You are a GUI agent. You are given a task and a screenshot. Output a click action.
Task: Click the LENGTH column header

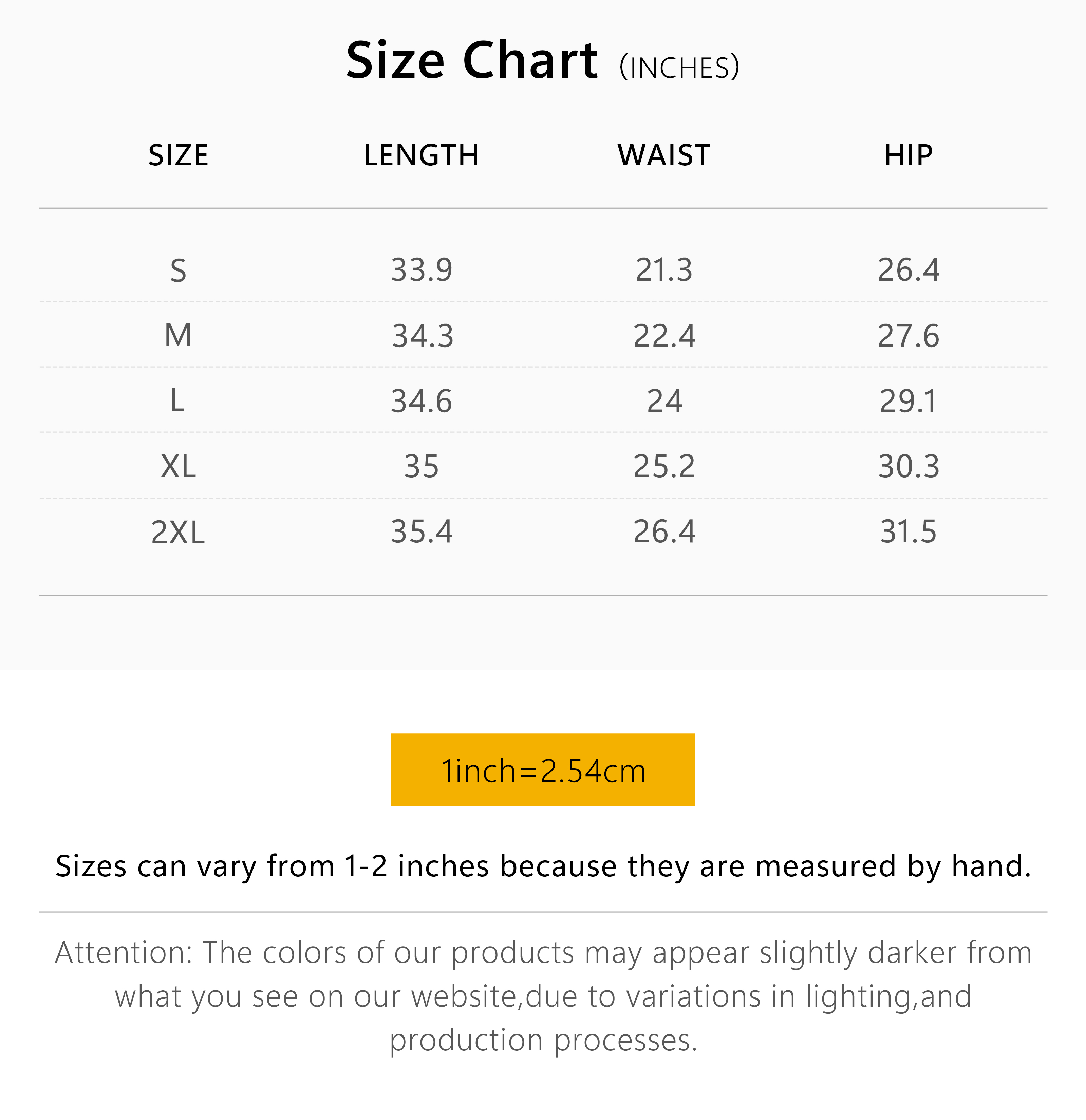coord(421,155)
